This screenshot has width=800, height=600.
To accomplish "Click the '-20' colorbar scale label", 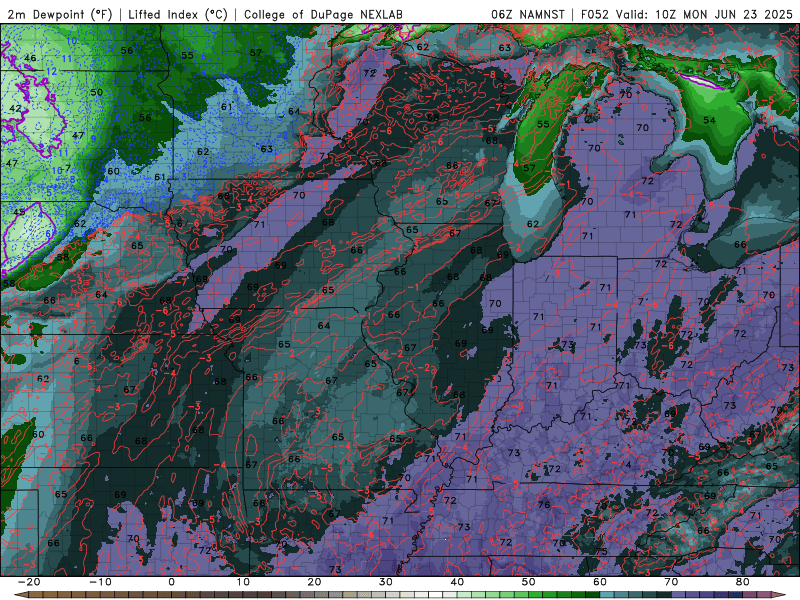I will click(x=29, y=582).
